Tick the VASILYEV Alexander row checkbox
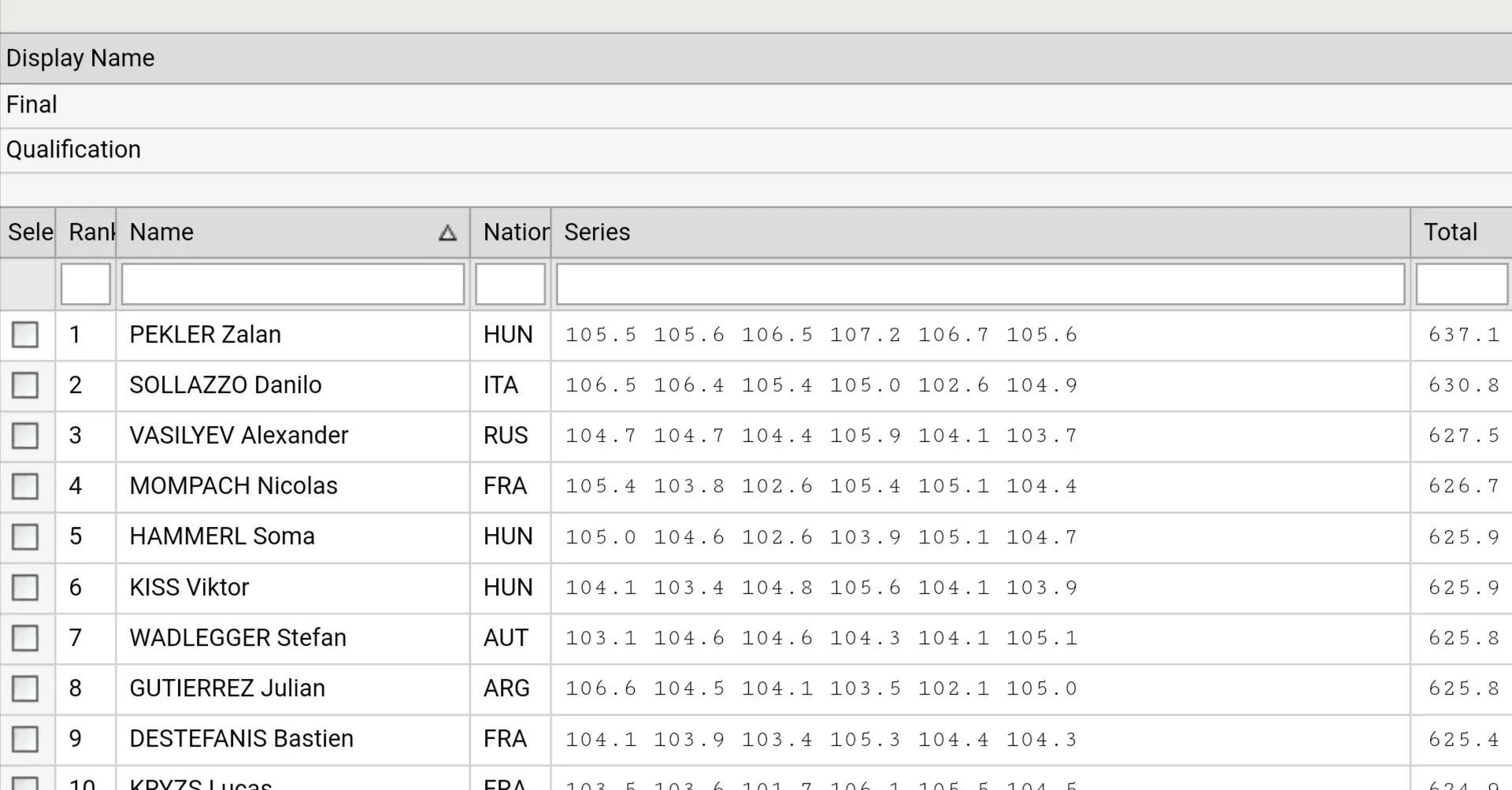This screenshot has width=1512, height=790. point(25,436)
